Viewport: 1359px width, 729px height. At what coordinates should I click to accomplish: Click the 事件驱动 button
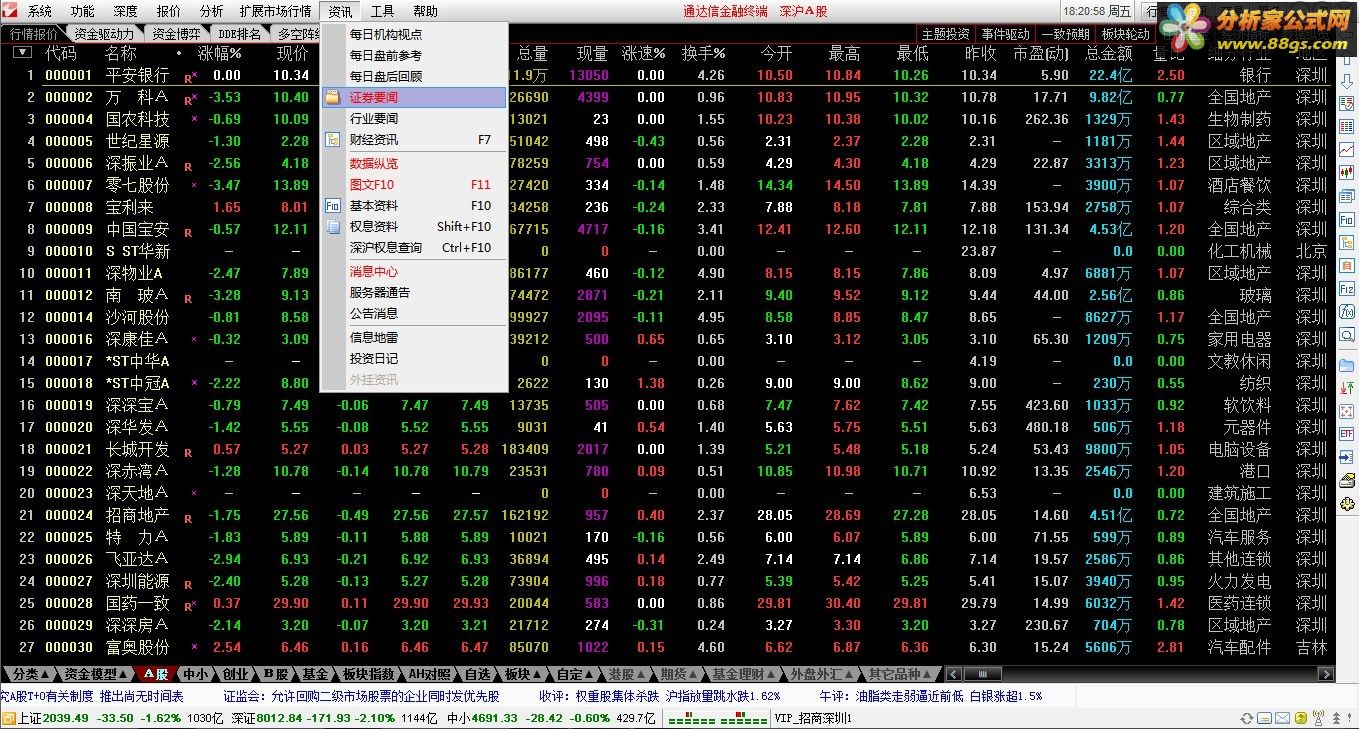1005,34
